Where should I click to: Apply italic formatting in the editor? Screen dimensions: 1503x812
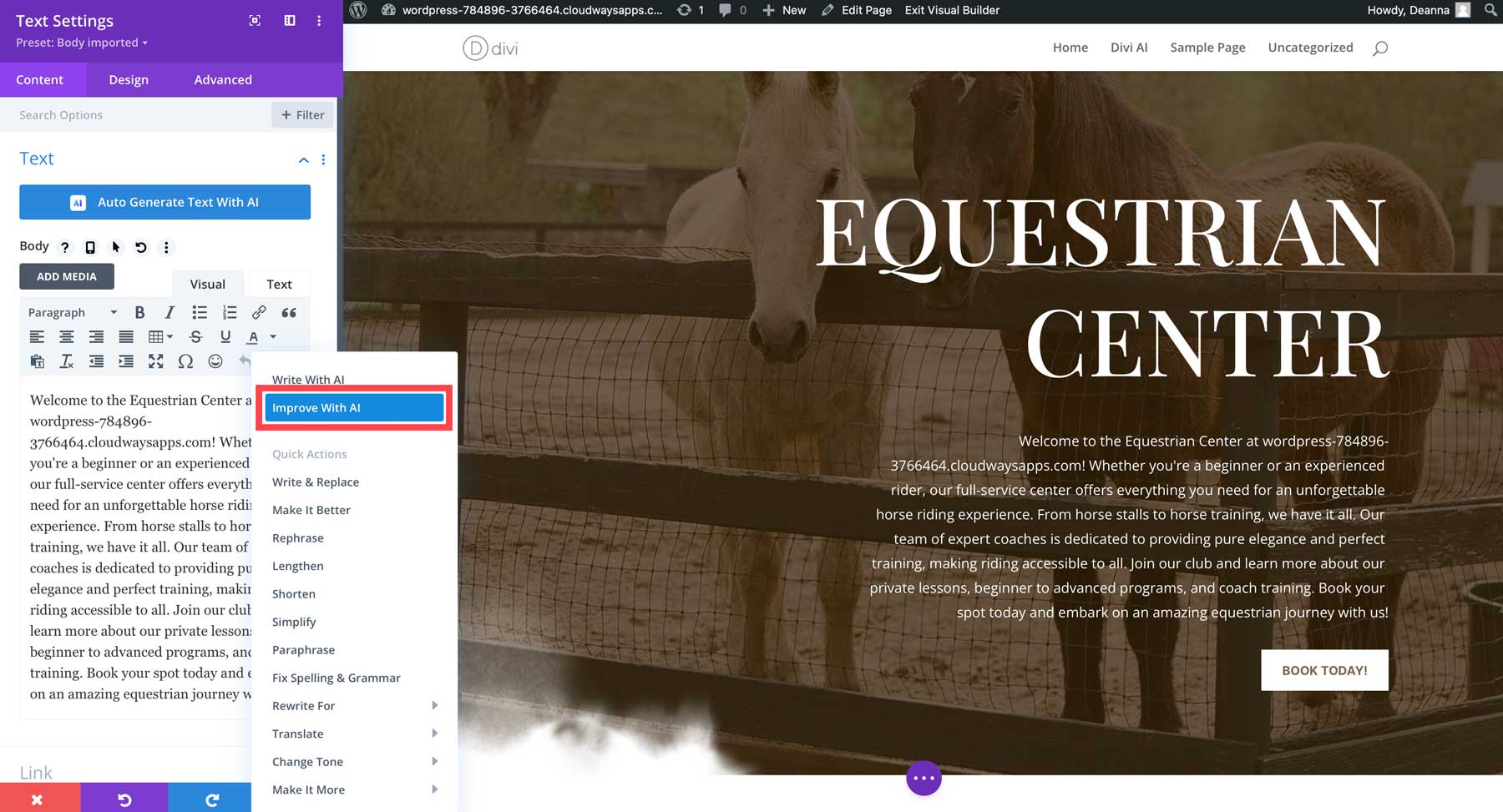pos(170,312)
